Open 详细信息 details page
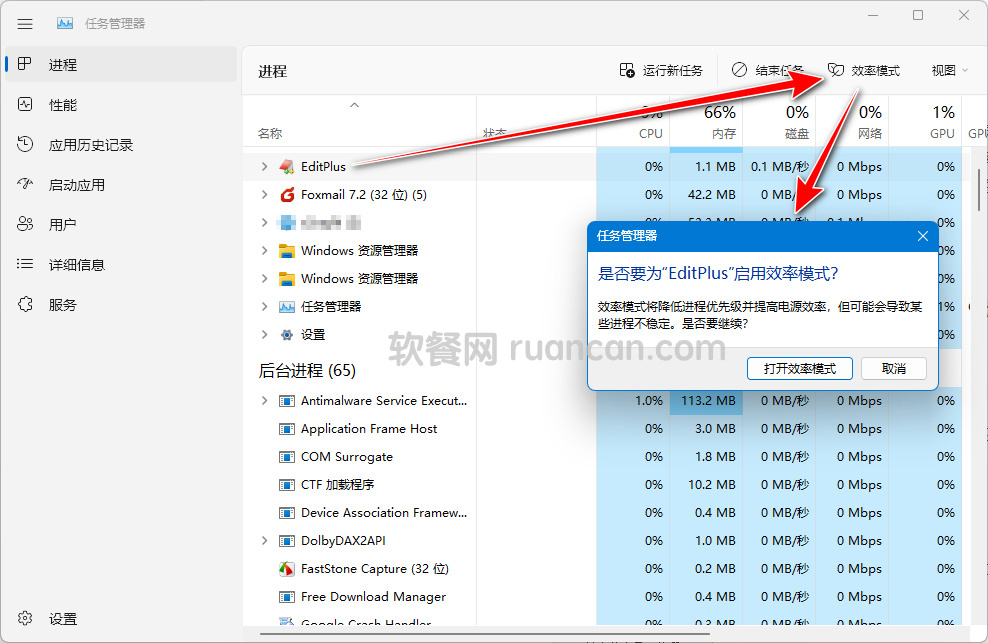The image size is (988, 643). 76,265
